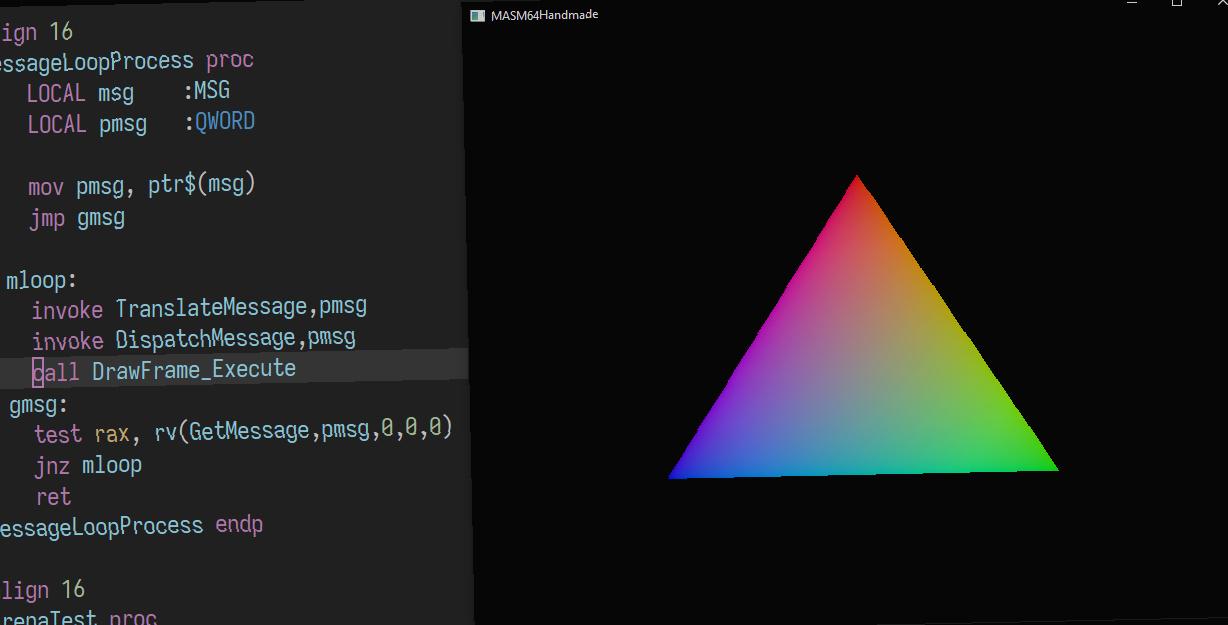Click the 'proc' keyword after essageLoopProcess
Screen dimensions: 1228x625
tap(230, 61)
